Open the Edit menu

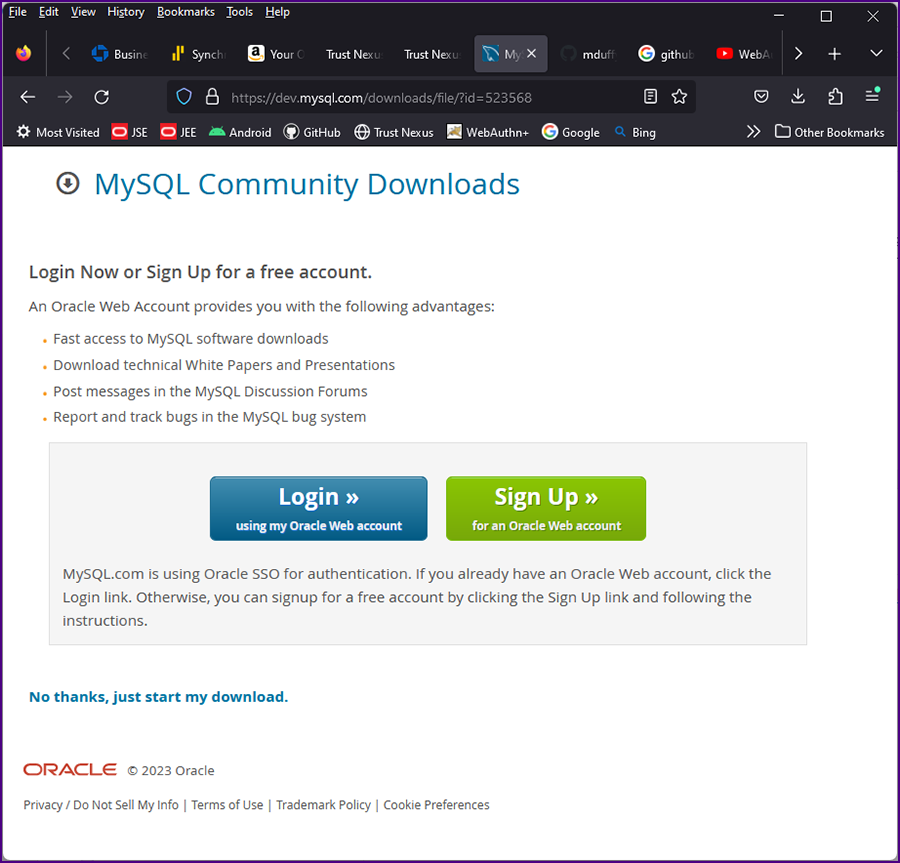(x=49, y=12)
